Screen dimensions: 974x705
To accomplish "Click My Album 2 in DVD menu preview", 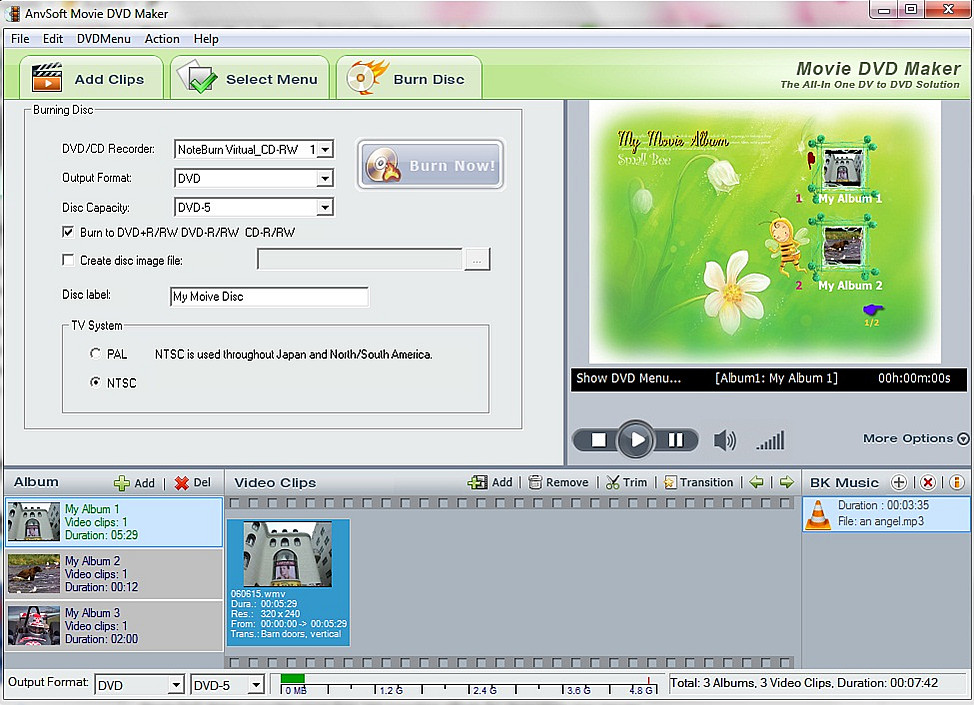I will click(x=845, y=255).
